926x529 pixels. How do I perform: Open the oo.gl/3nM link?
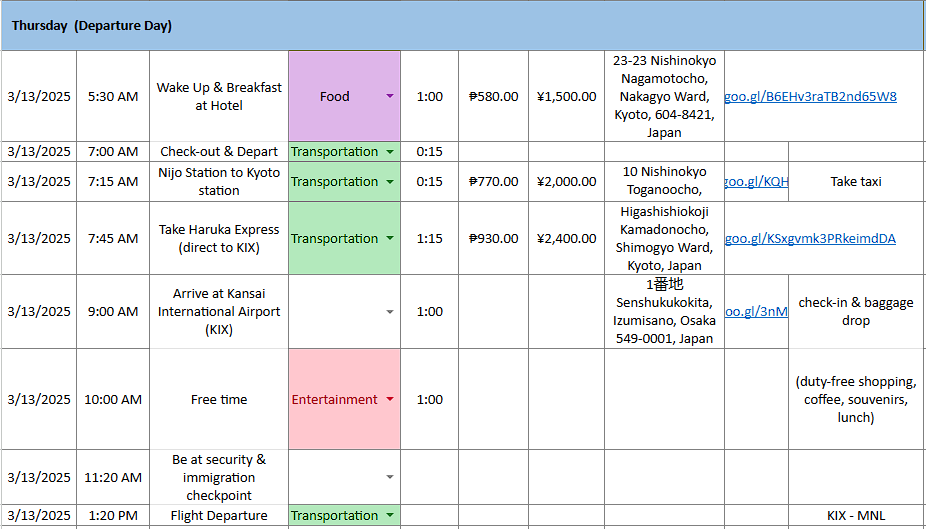coord(757,312)
